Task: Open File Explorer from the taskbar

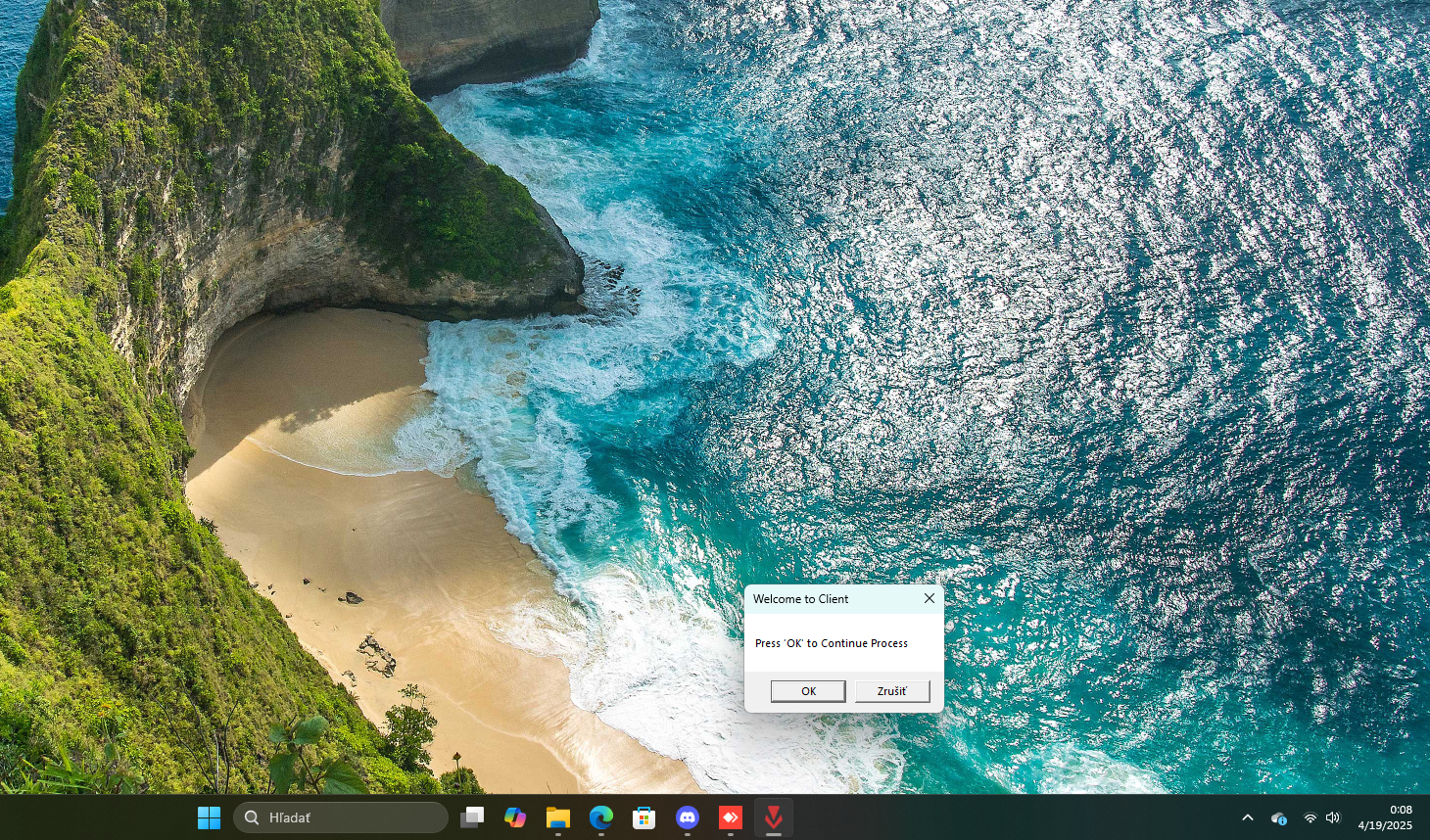Action: (558, 817)
